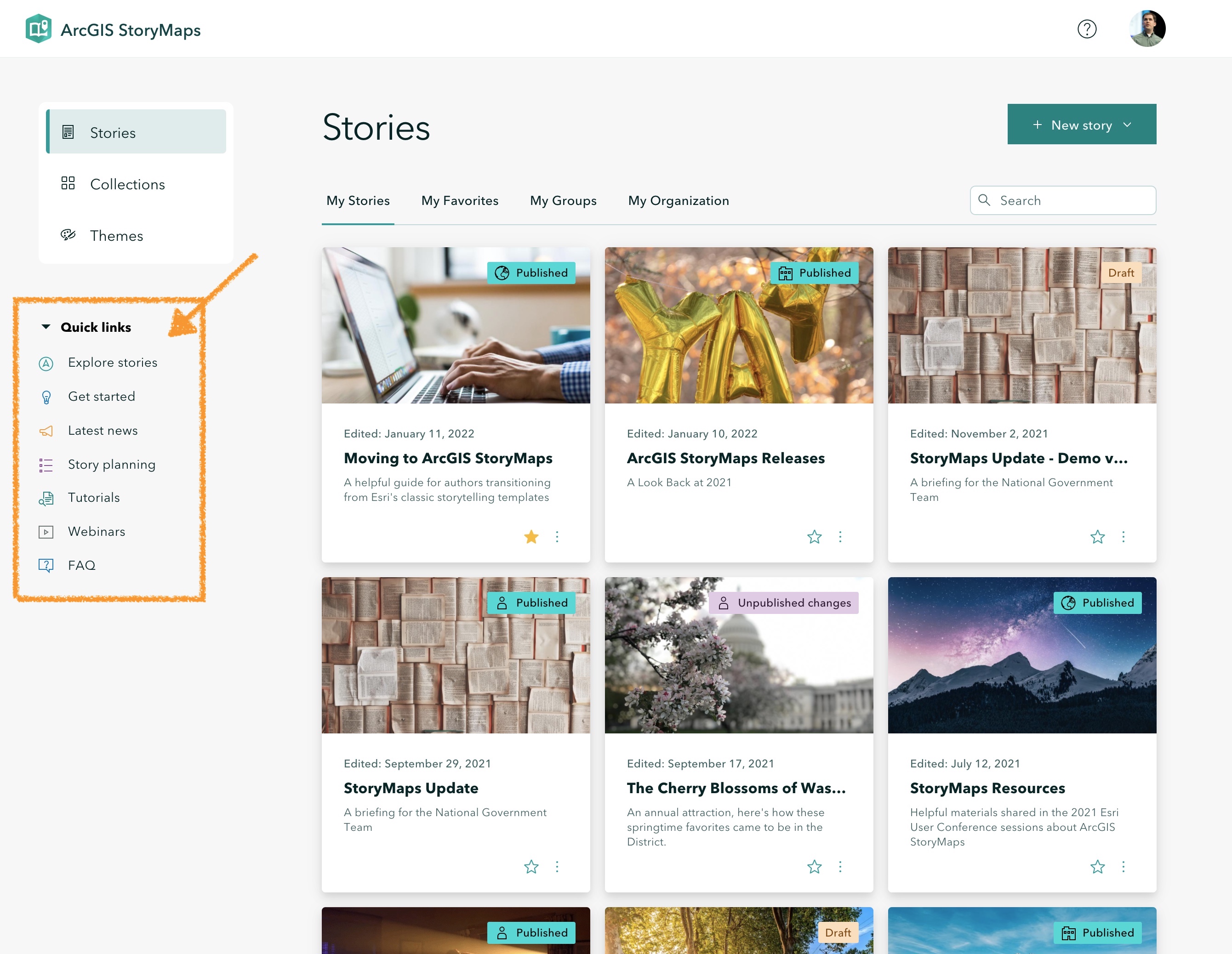Open the My Organization tab

[678, 200]
